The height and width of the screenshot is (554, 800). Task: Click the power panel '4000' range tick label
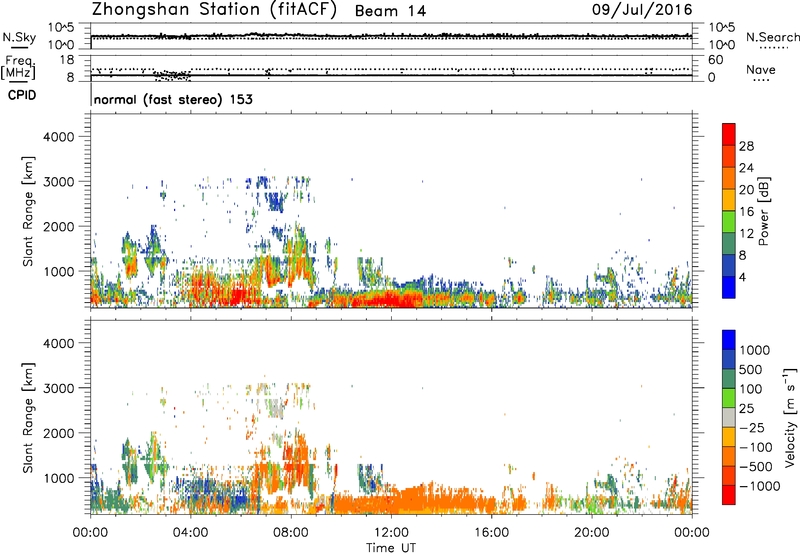coord(58,137)
